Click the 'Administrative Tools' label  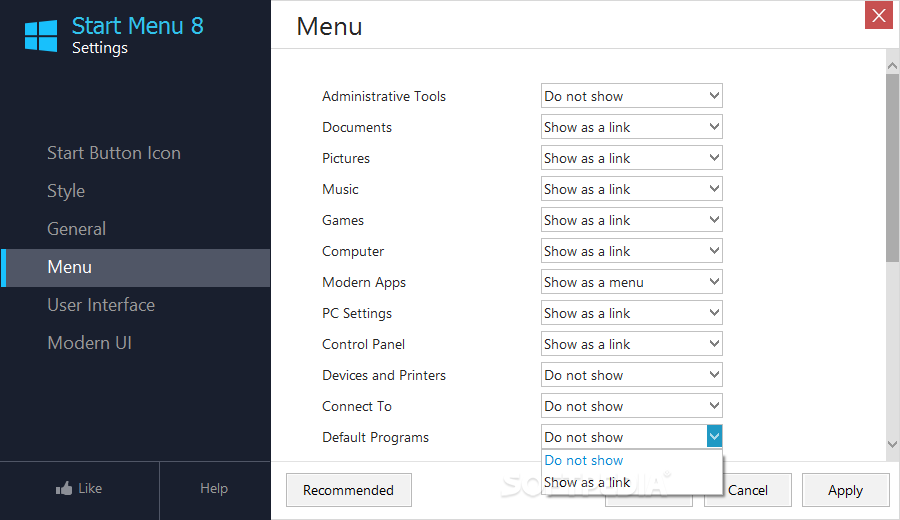[x=384, y=96]
